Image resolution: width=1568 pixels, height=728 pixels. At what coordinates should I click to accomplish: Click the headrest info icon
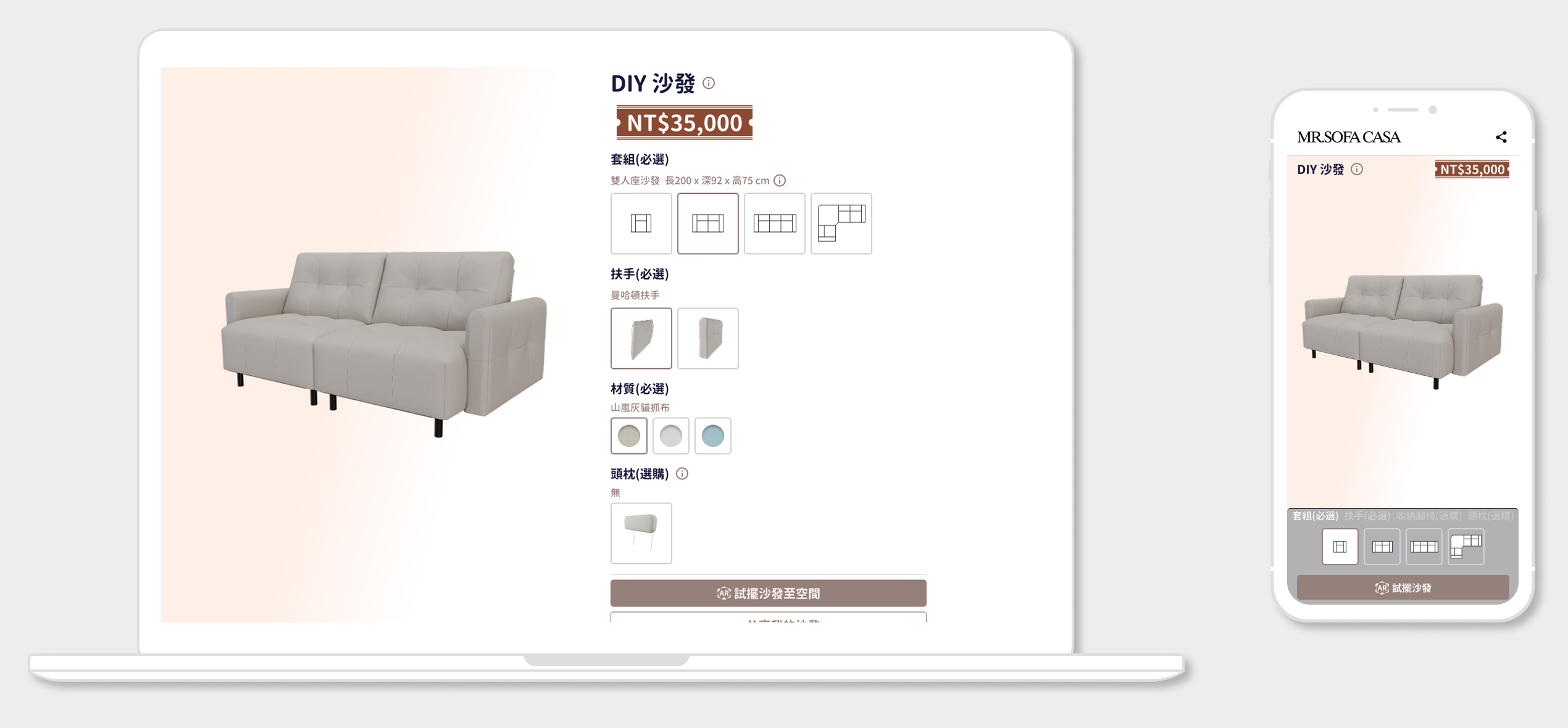point(682,474)
